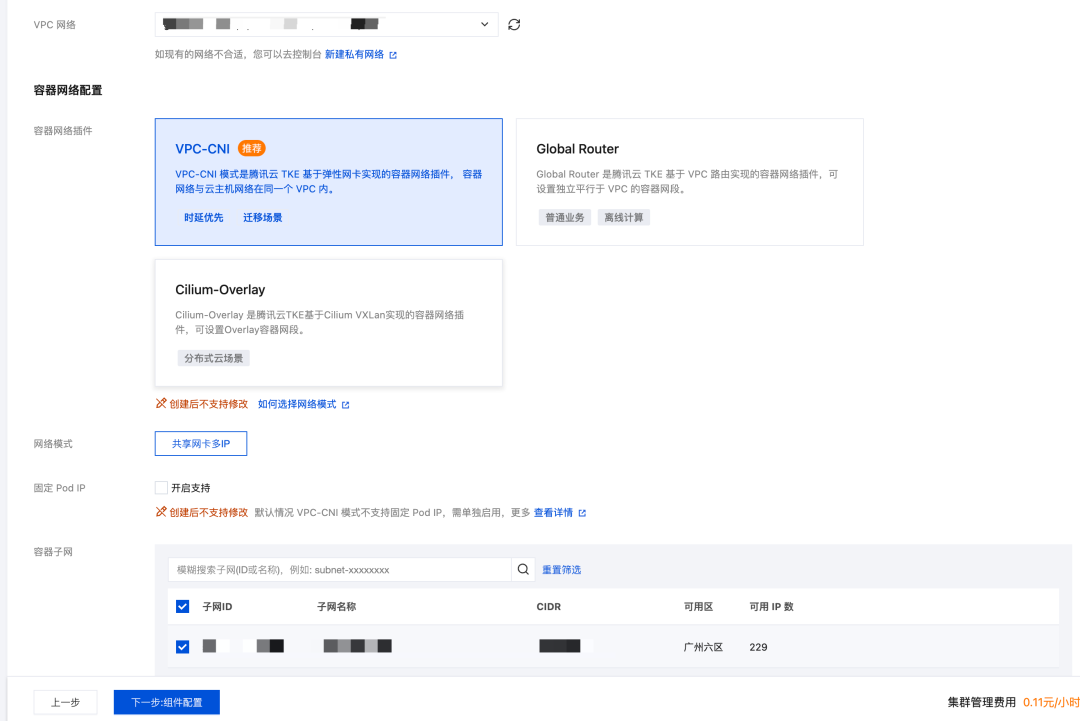Click the 下一步:组件配置 button

(x=166, y=702)
